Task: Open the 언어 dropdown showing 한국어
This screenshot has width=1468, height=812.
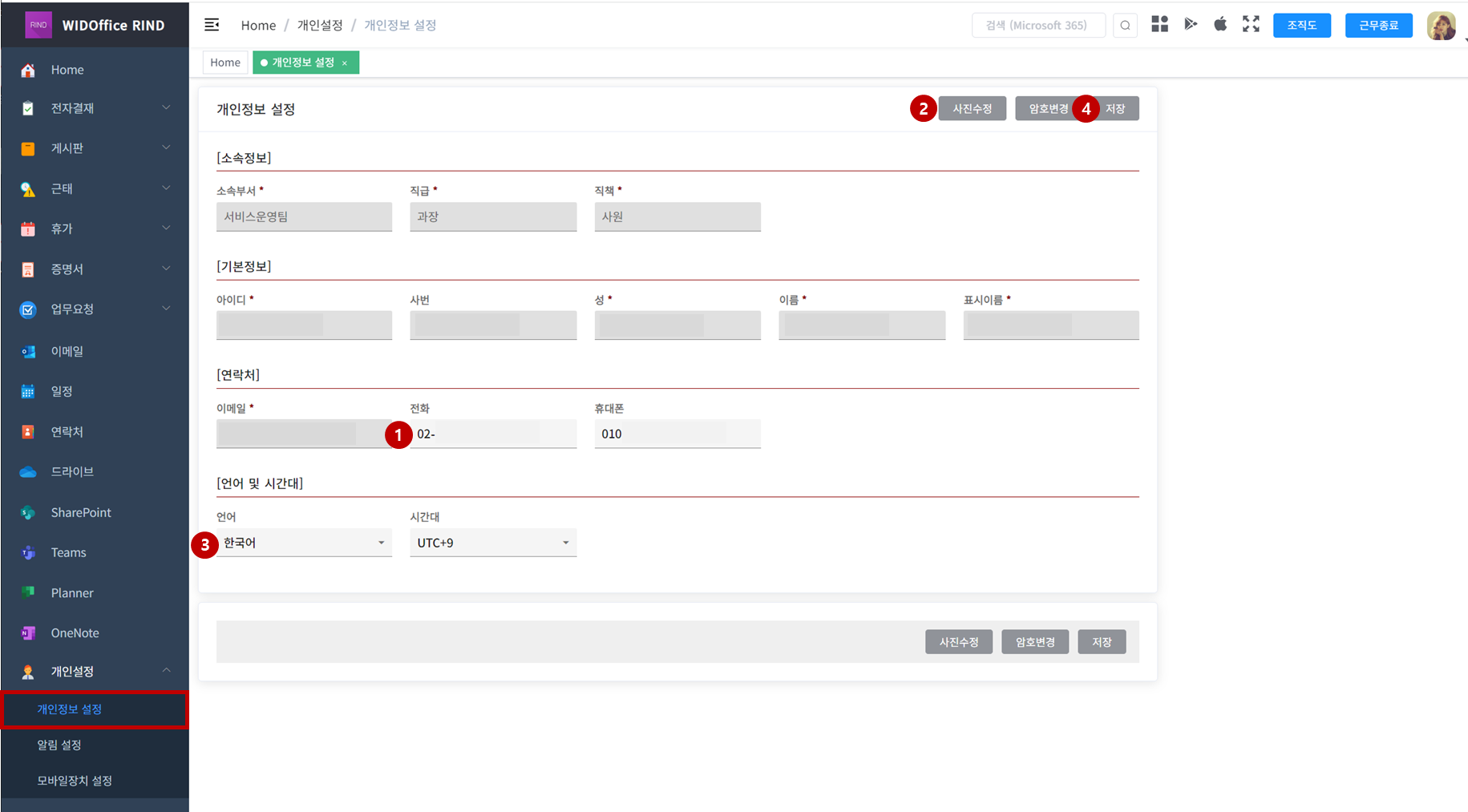Action: (x=304, y=543)
